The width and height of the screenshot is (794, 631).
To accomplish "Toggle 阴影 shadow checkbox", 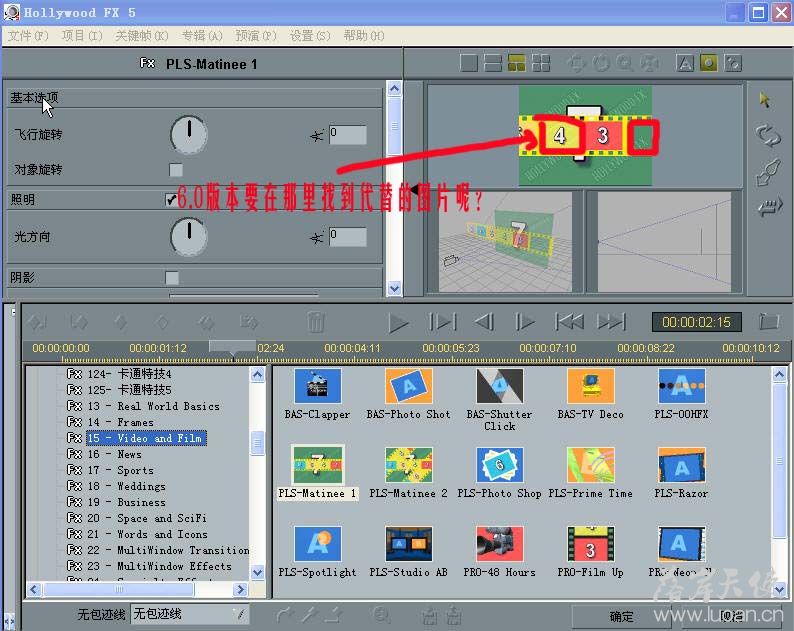I will click(172, 278).
